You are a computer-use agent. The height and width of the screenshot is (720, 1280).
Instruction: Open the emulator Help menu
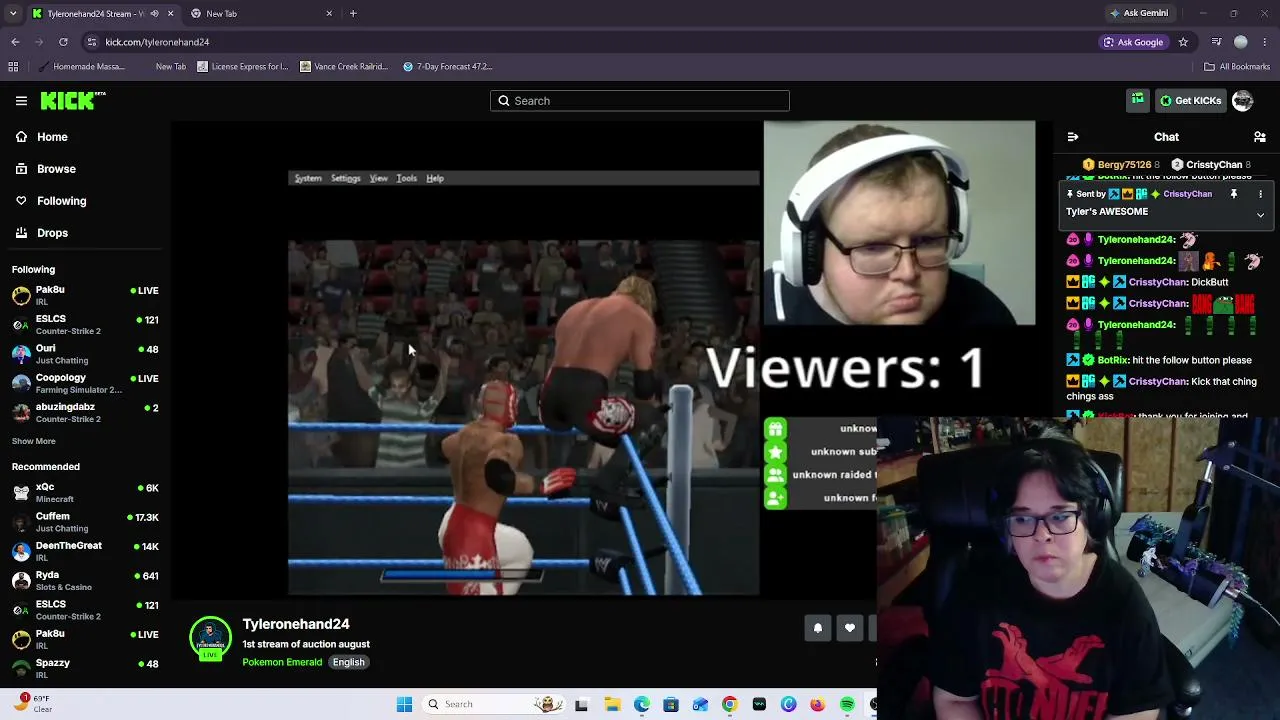pos(435,178)
